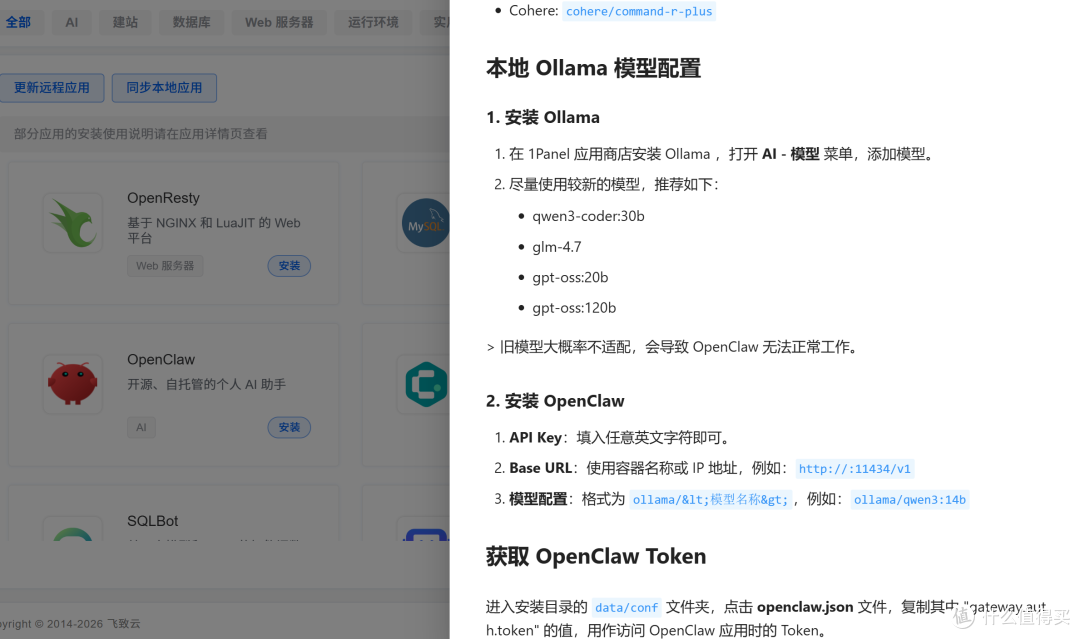Click the 旧模型大概率不适配 note line
The image size is (1080, 639).
coord(674,347)
